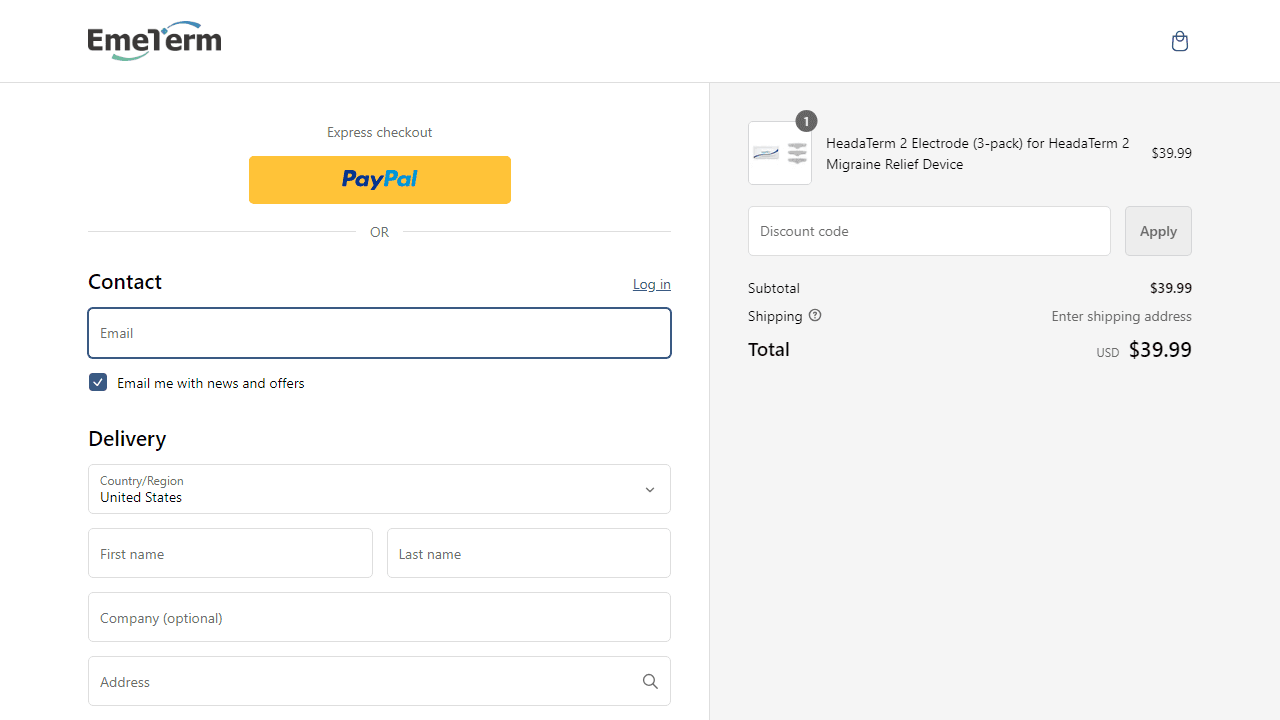The image size is (1280, 720).
Task: Apply the discount code
Action: pos(1158,231)
